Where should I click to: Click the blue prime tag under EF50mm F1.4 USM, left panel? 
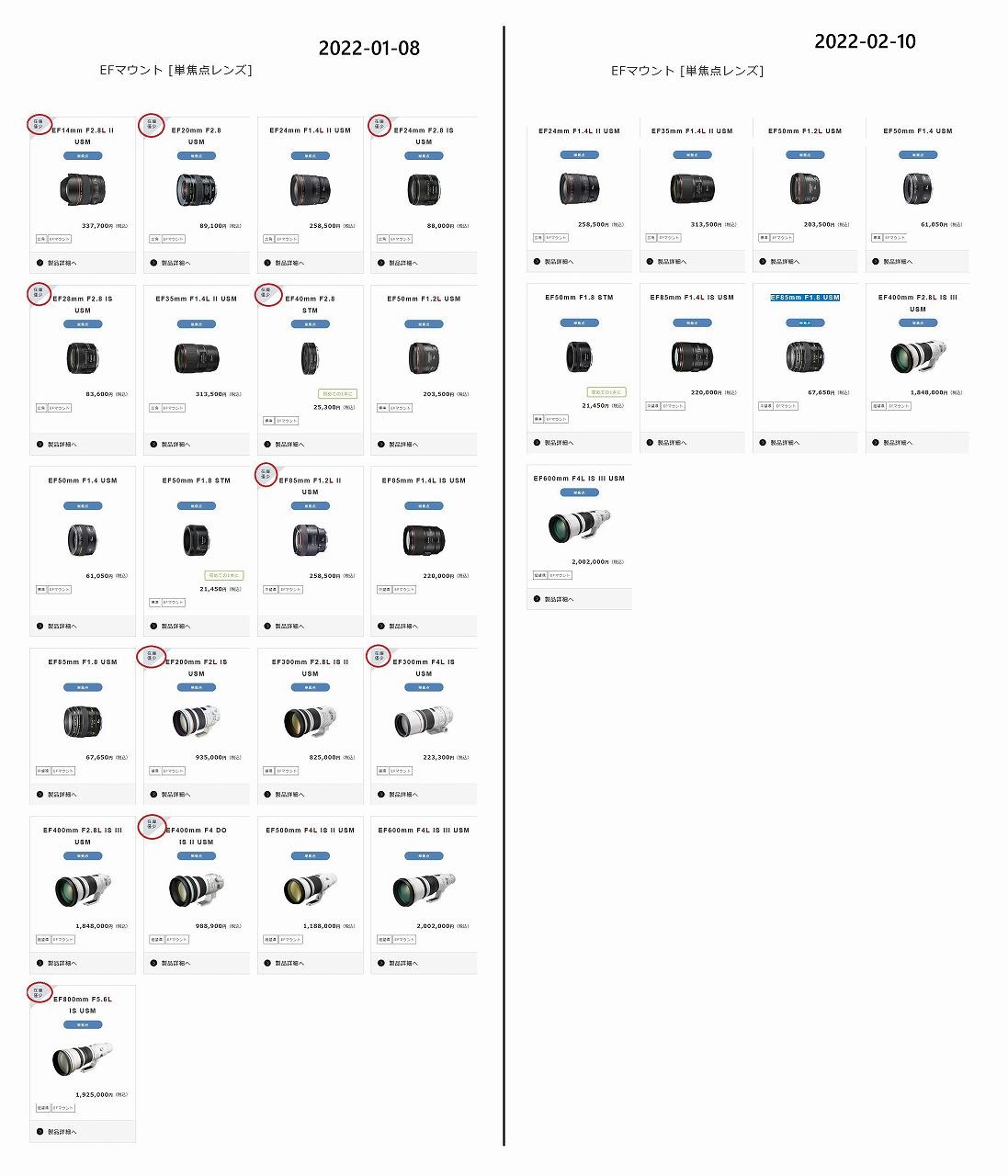tap(83, 505)
